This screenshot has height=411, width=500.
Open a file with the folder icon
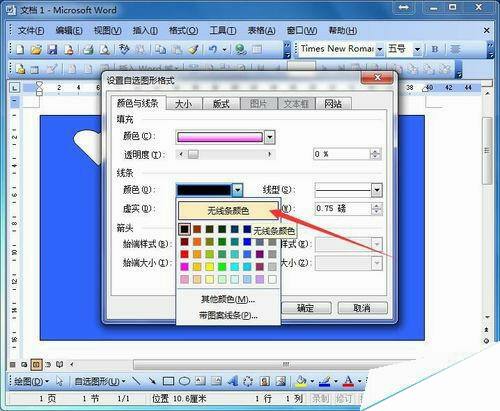(x=36, y=50)
